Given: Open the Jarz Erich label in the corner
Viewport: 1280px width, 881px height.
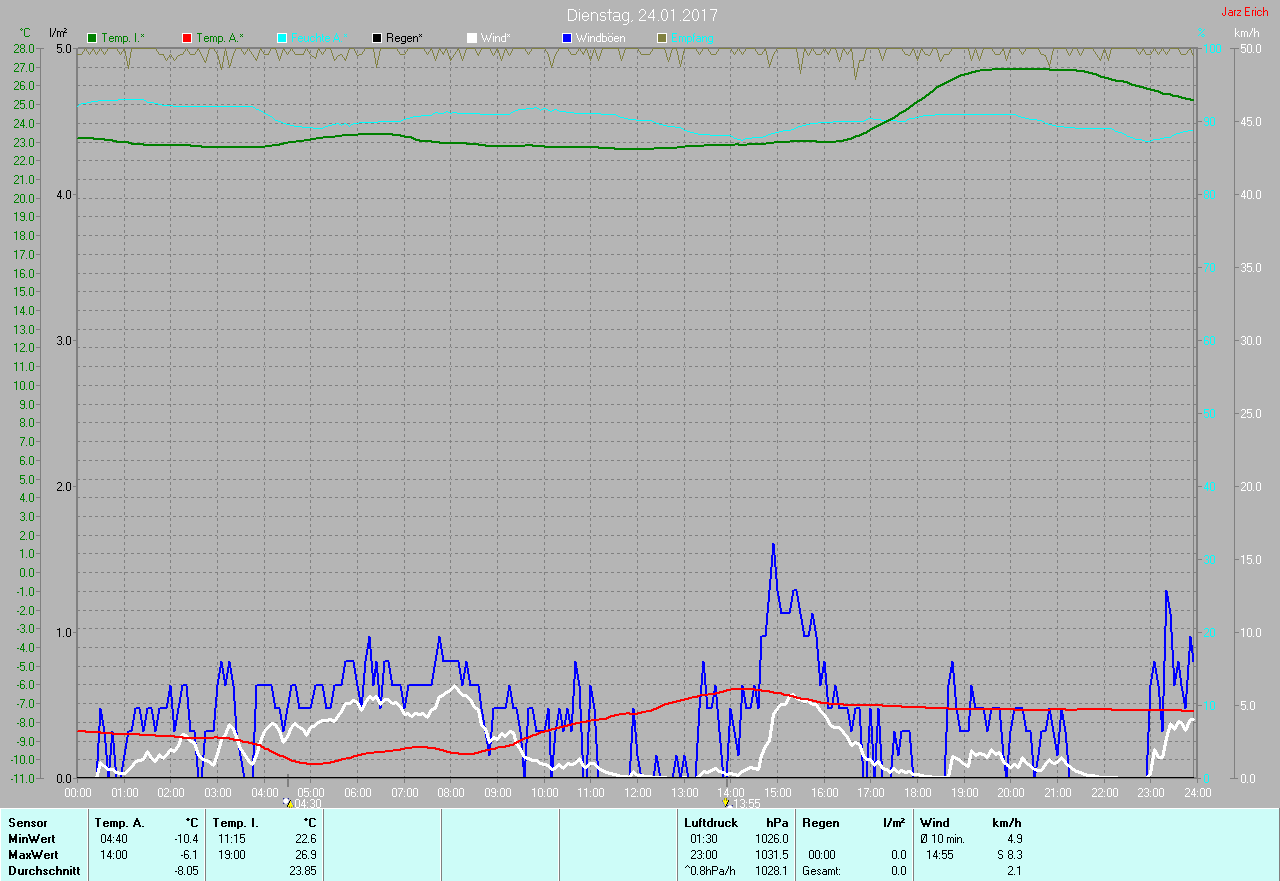Looking at the screenshot, I should 1244,12.
